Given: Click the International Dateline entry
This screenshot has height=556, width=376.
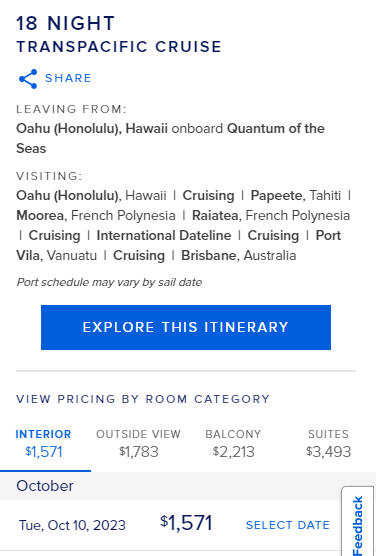Looking at the screenshot, I should point(164,235).
